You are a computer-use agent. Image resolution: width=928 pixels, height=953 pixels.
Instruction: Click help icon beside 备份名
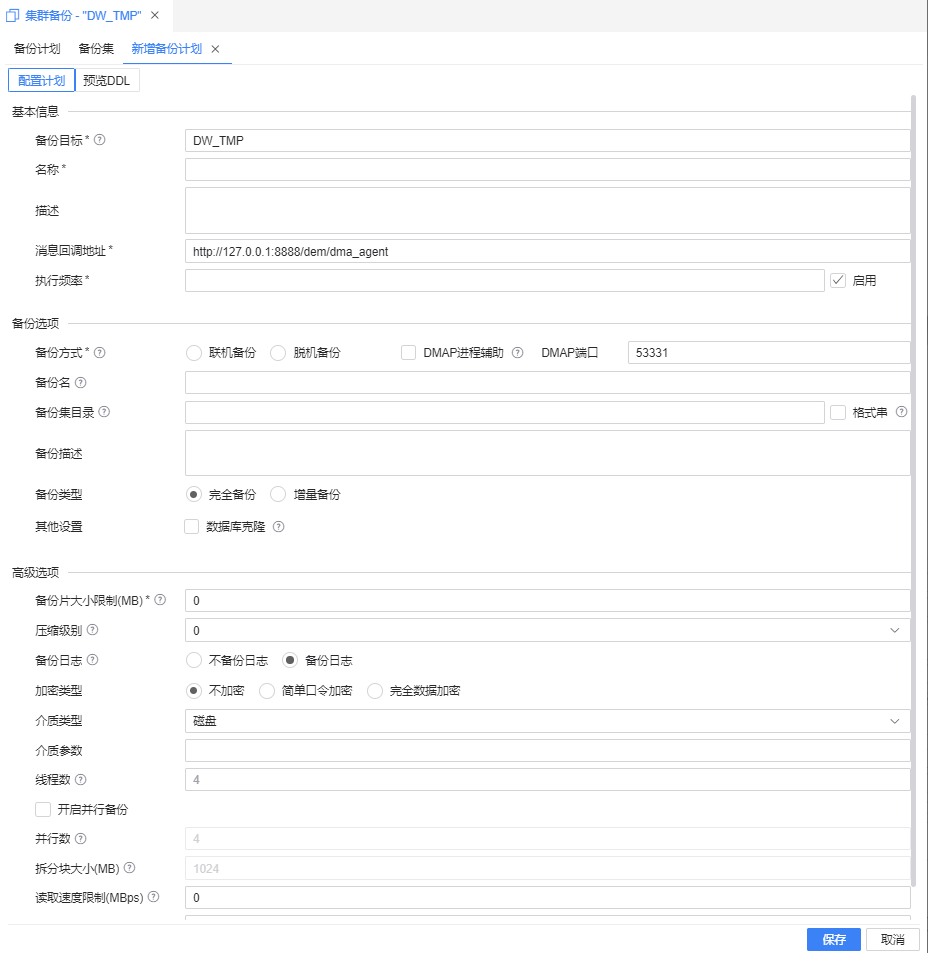80,382
